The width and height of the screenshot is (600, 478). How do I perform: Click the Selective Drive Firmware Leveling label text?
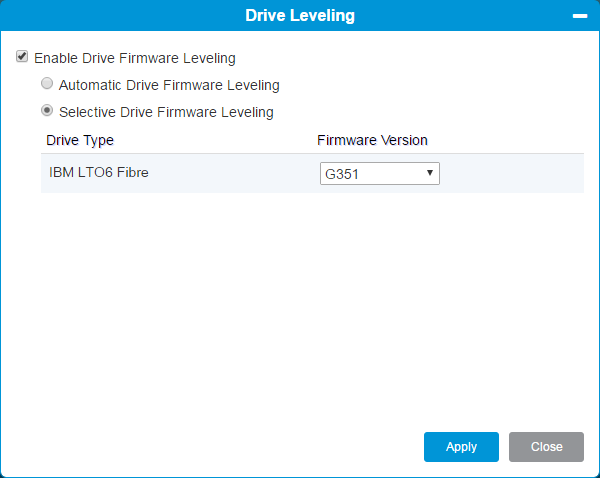pyautogui.click(x=166, y=112)
